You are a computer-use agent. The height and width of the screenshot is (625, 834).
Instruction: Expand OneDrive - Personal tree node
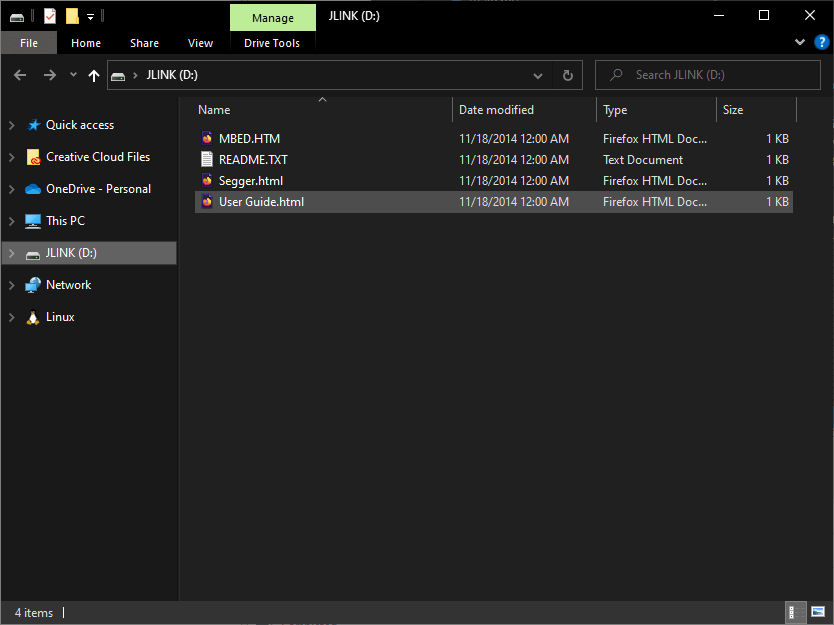tap(12, 189)
